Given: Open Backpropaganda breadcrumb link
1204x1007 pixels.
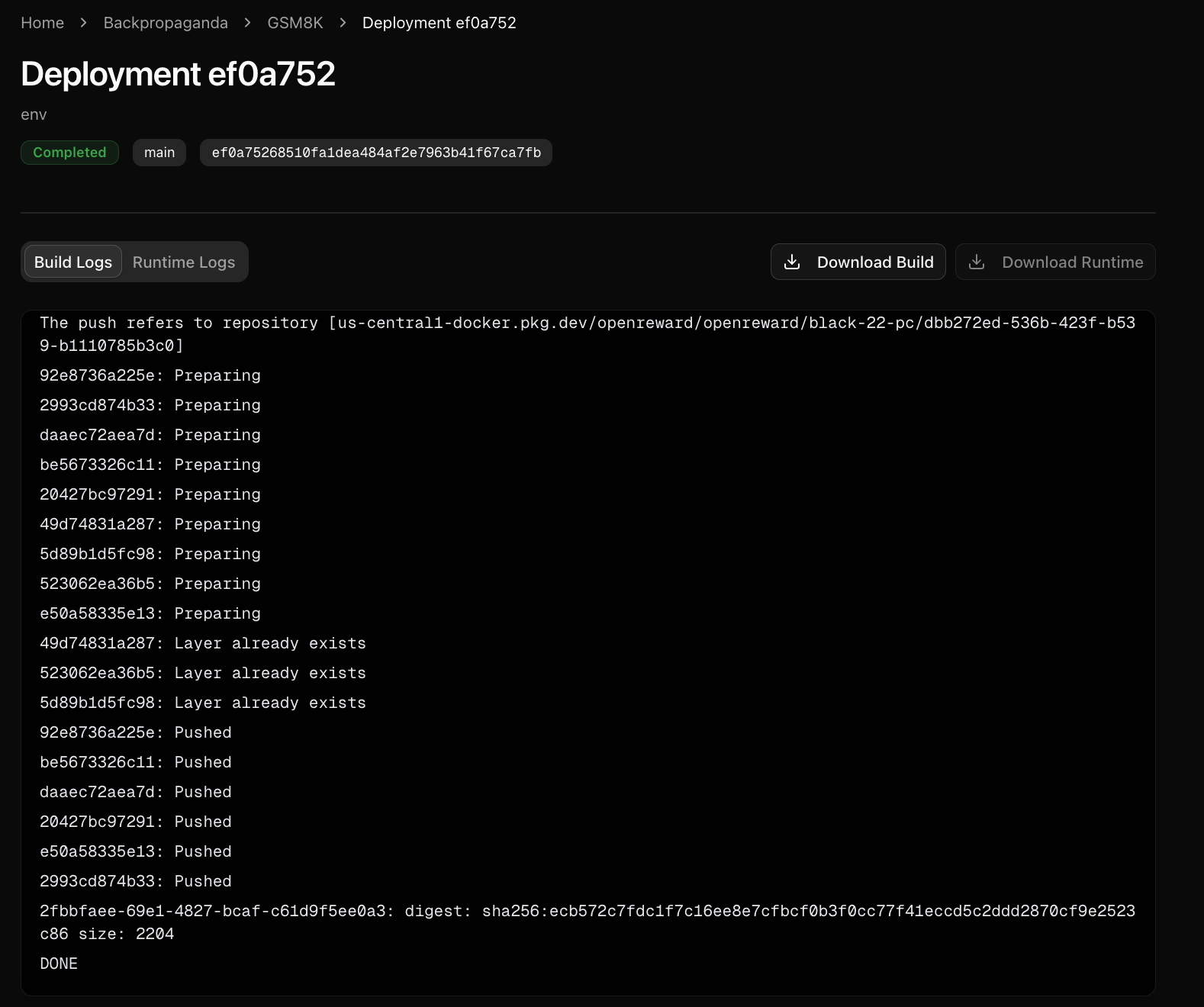Looking at the screenshot, I should pos(166,23).
